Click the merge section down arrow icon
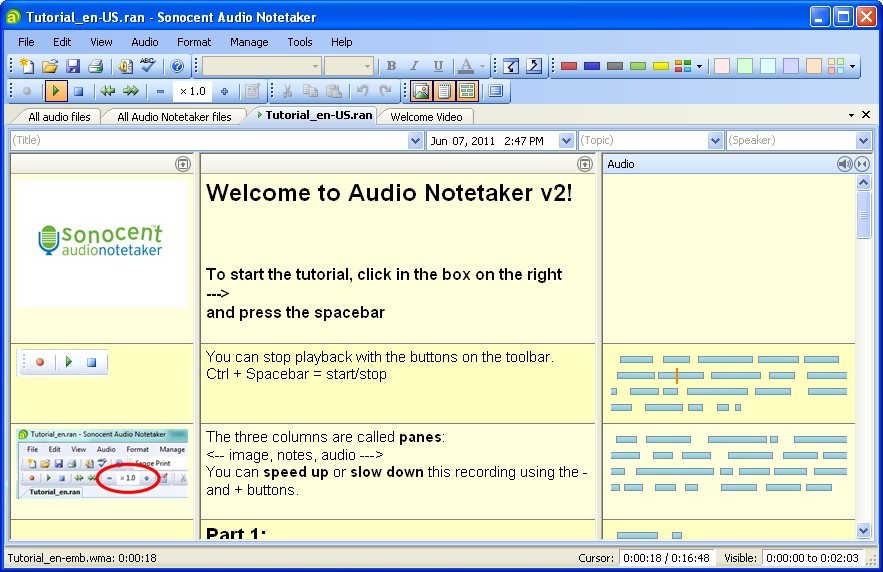Viewport: 883px width, 572px height. pyautogui.click(x=510, y=66)
